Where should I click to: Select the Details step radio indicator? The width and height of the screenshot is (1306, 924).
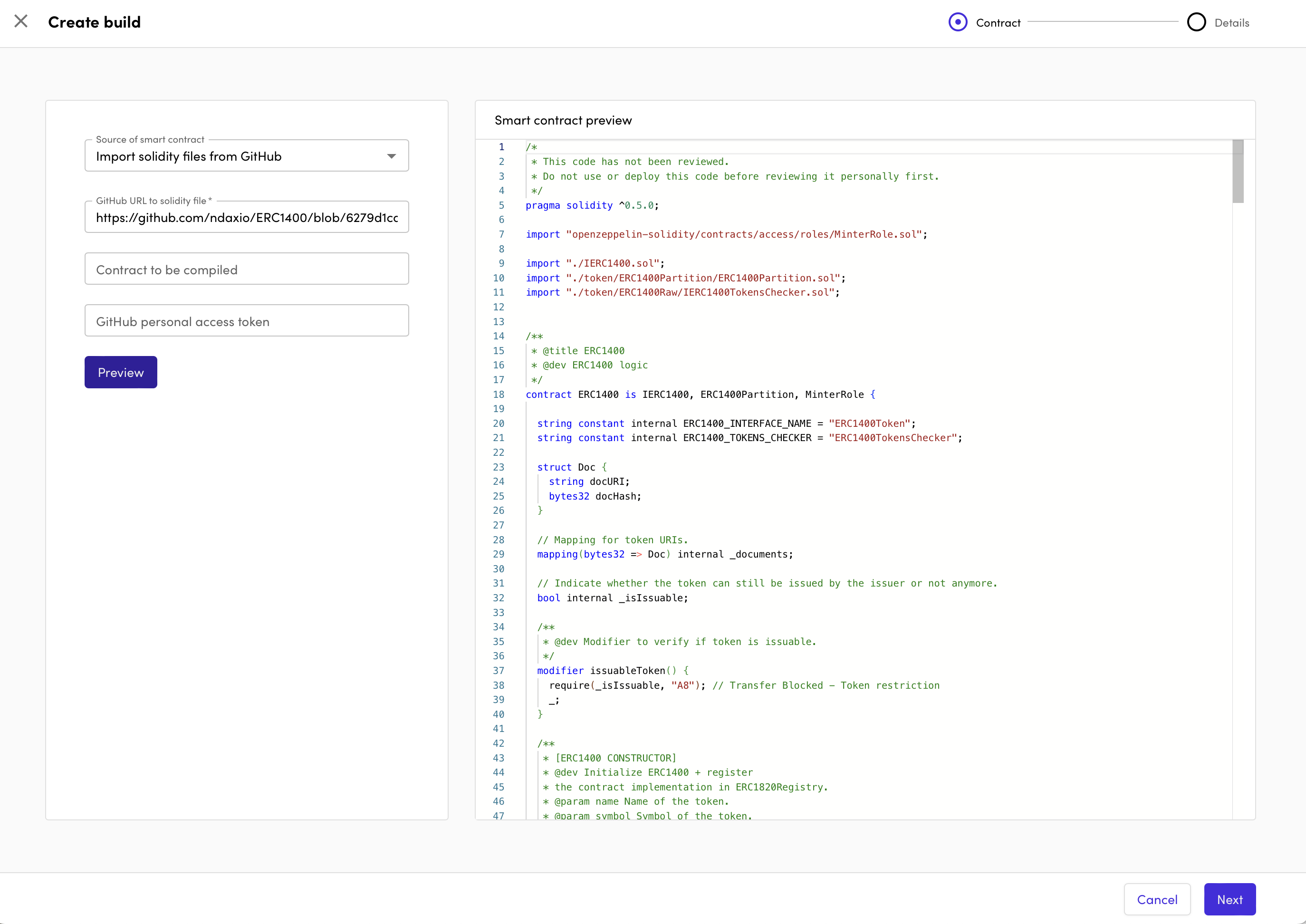click(x=1196, y=22)
